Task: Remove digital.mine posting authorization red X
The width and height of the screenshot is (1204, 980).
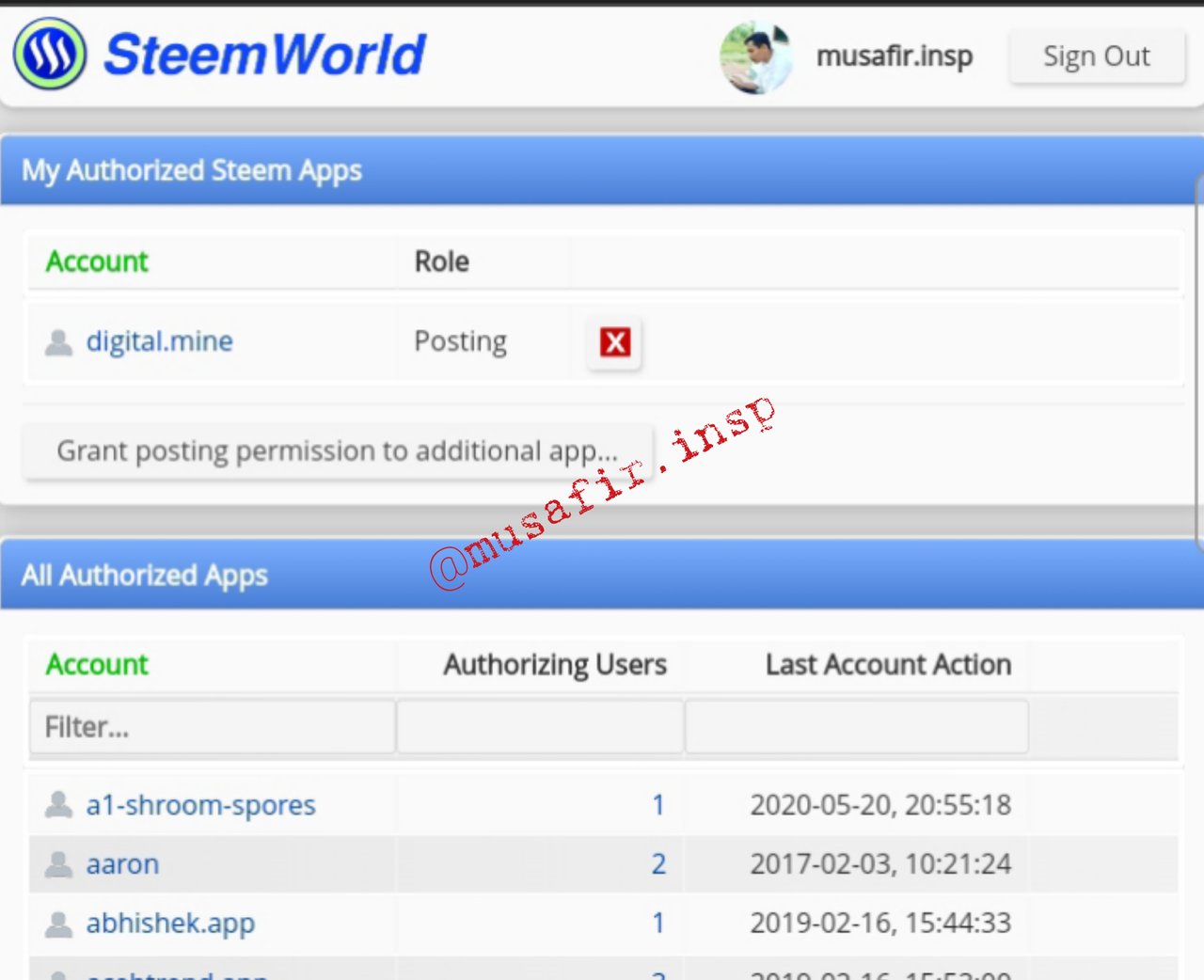Action: click(x=615, y=342)
